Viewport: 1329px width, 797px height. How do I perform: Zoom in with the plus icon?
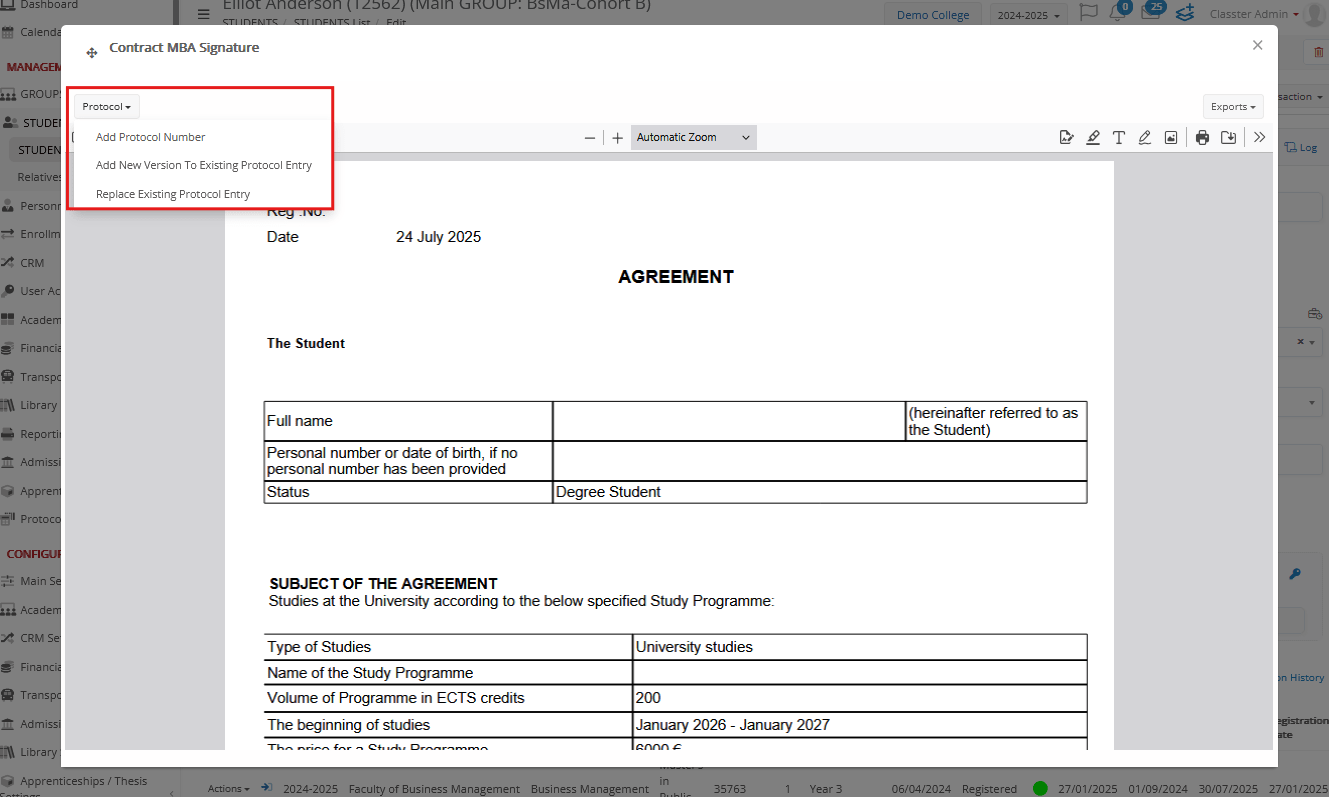point(618,138)
